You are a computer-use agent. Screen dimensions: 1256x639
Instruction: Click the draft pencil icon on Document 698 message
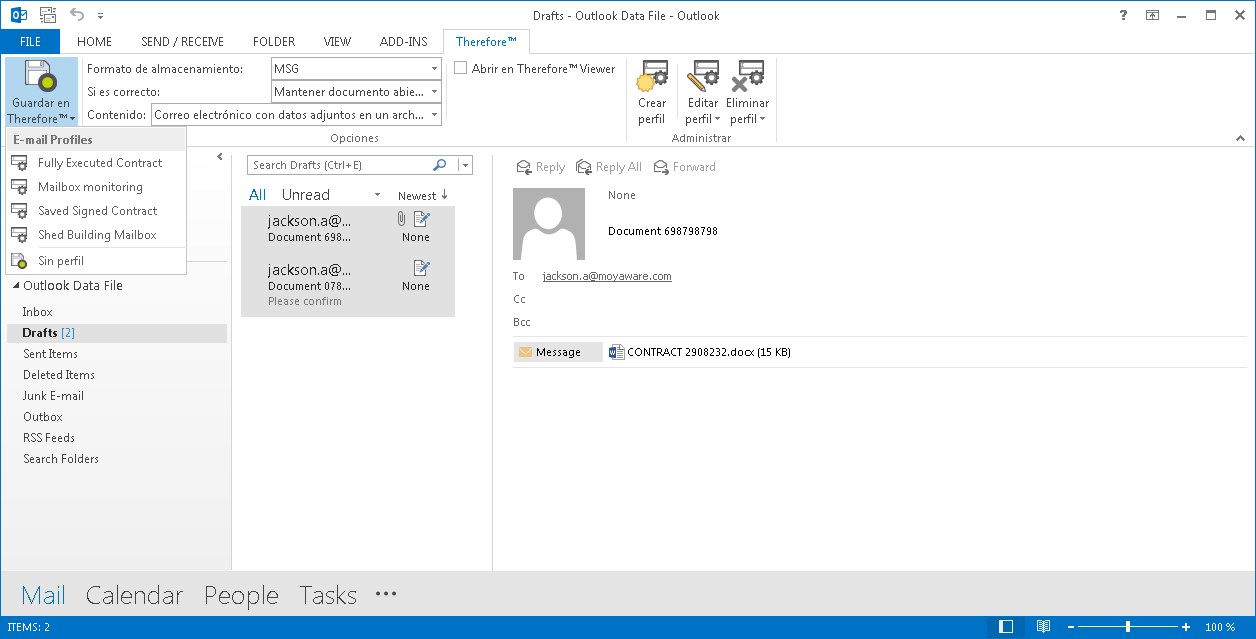click(422, 218)
